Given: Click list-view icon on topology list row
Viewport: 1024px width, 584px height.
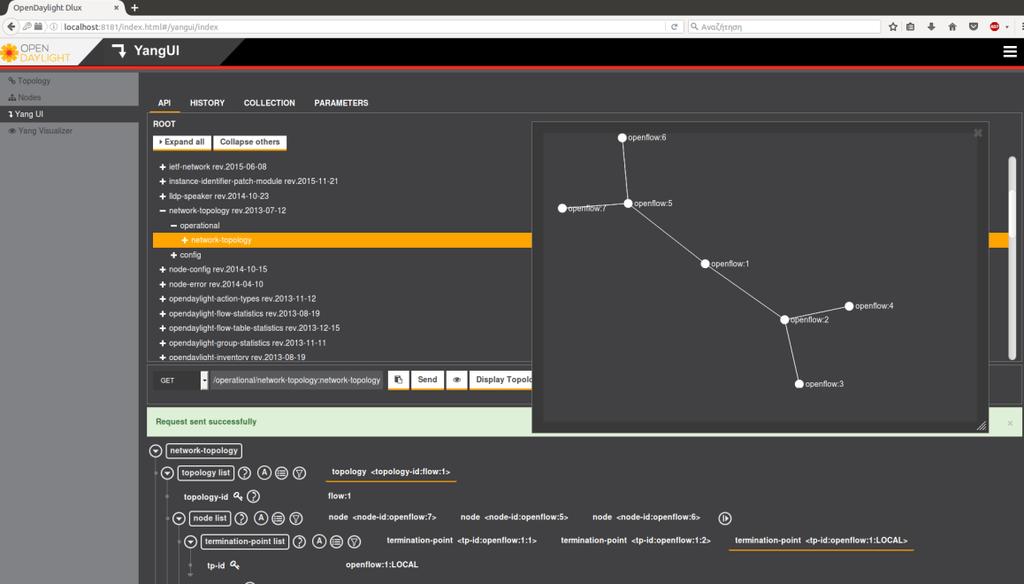Looking at the screenshot, I should tap(281, 473).
